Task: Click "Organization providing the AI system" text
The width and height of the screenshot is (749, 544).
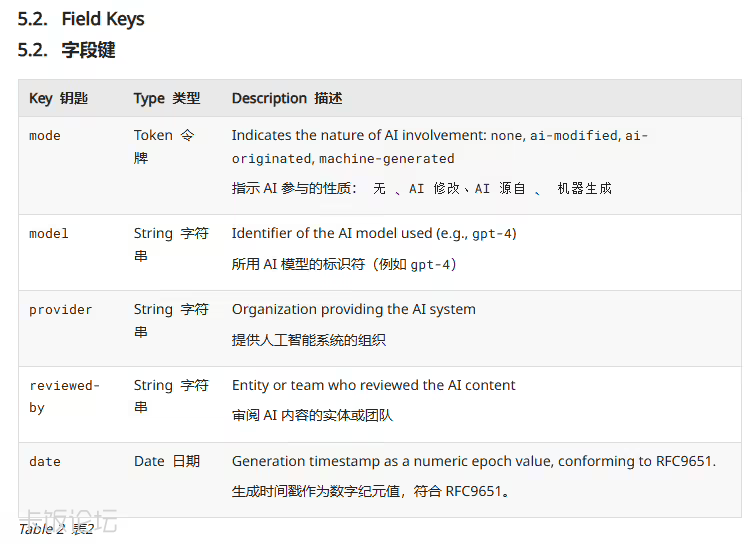Action: pyautogui.click(x=354, y=310)
